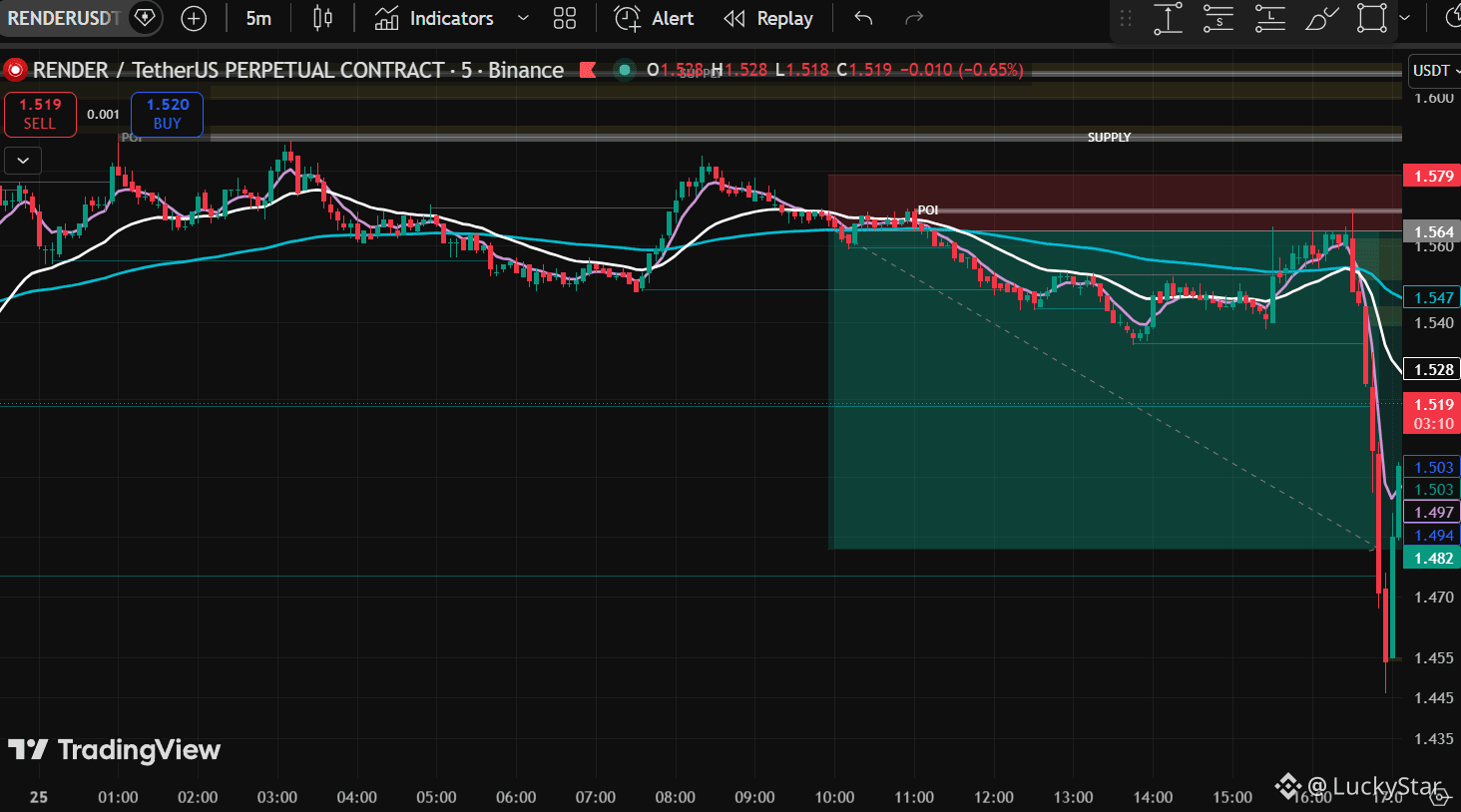Select the red stop-loss zone of the short position
The image size is (1461, 812).
coord(1115,203)
